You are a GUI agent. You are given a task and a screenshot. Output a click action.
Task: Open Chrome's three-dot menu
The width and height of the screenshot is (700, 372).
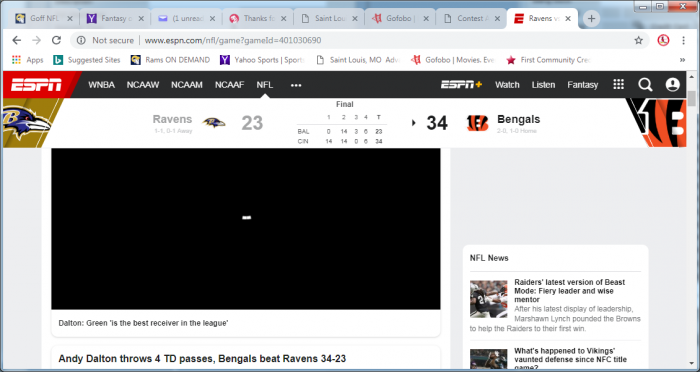pos(683,40)
